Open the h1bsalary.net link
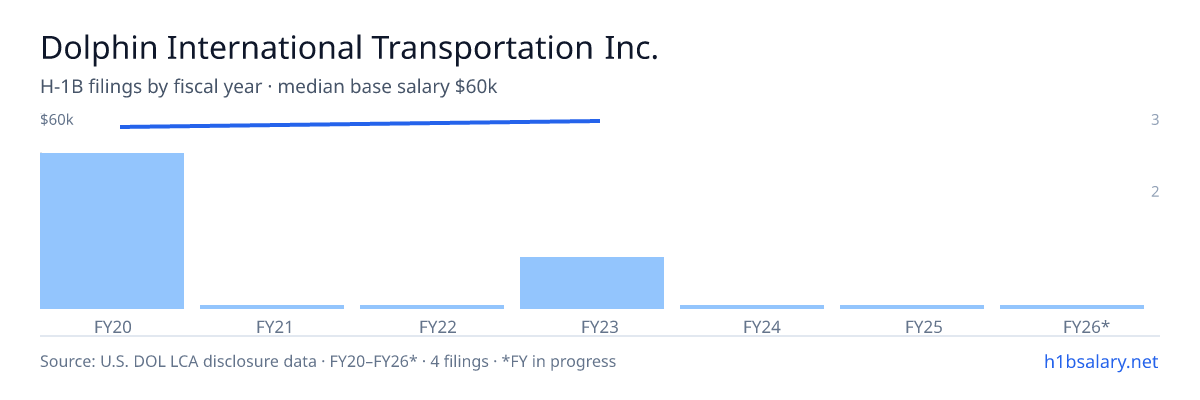Screen dimensions: 1200x400 click(x=1100, y=361)
